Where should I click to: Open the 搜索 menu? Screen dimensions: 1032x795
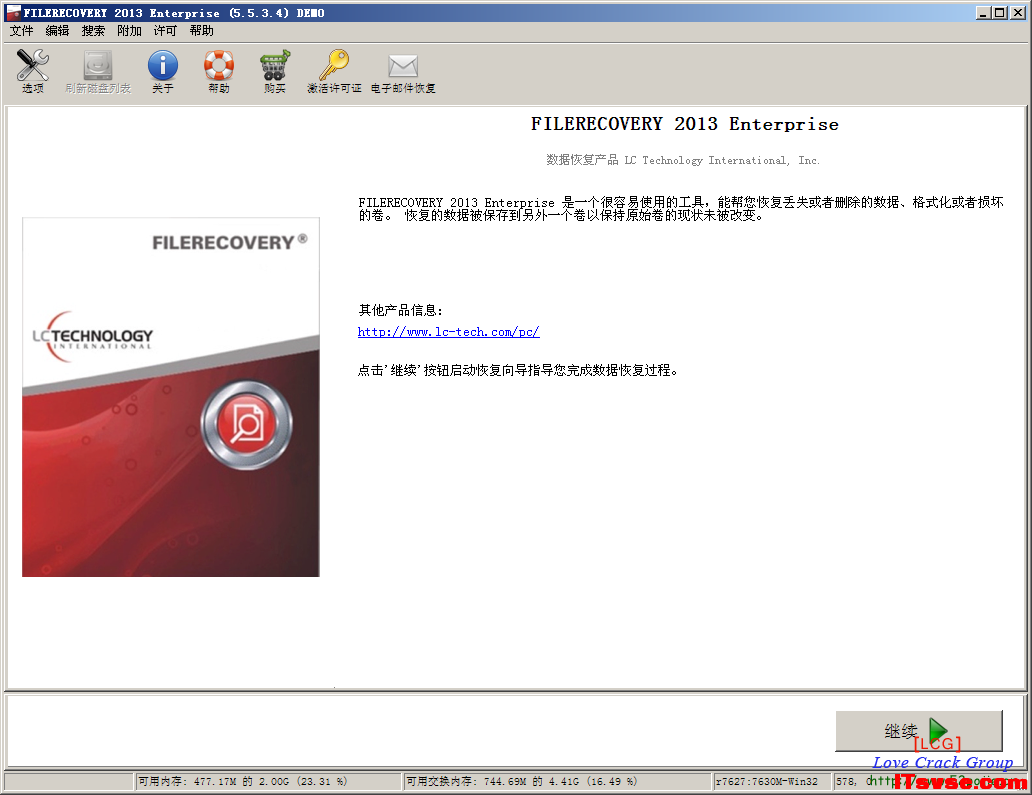click(x=93, y=31)
